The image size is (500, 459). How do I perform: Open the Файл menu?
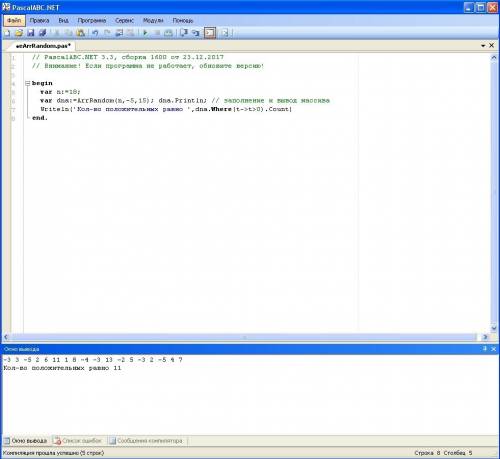click(x=14, y=21)
